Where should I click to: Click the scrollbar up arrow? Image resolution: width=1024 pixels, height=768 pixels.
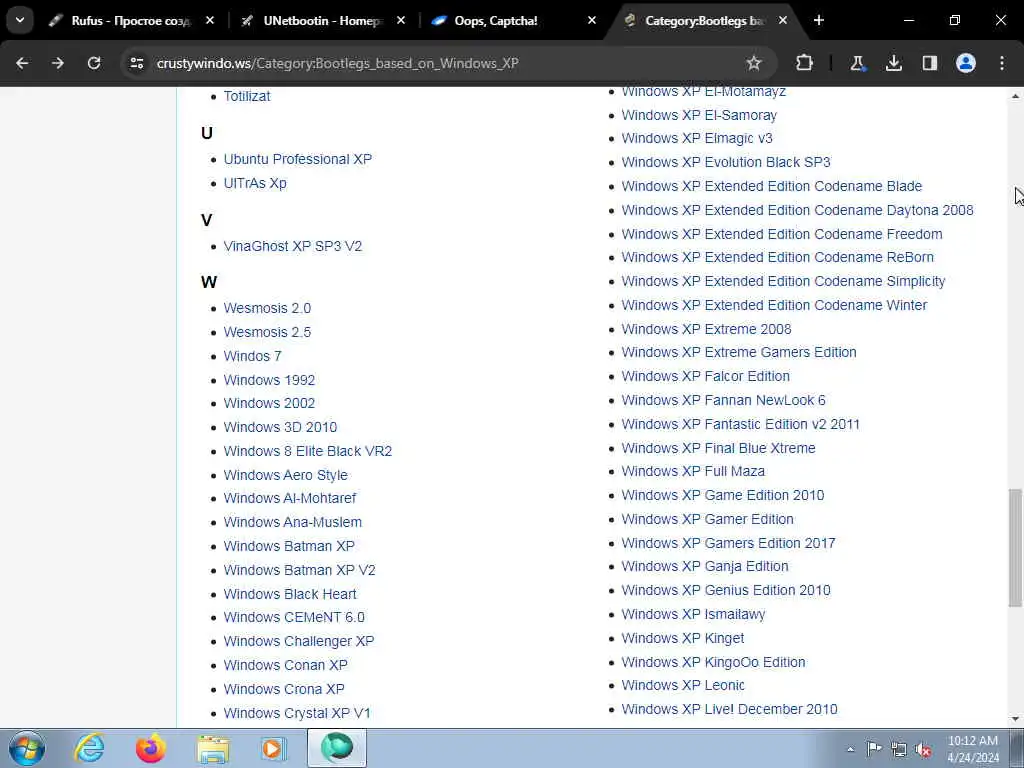point(1016,96)
